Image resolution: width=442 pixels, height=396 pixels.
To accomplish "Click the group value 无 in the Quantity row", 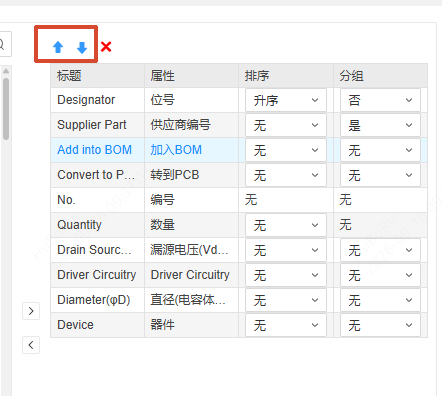I will (x=346, y=225).
